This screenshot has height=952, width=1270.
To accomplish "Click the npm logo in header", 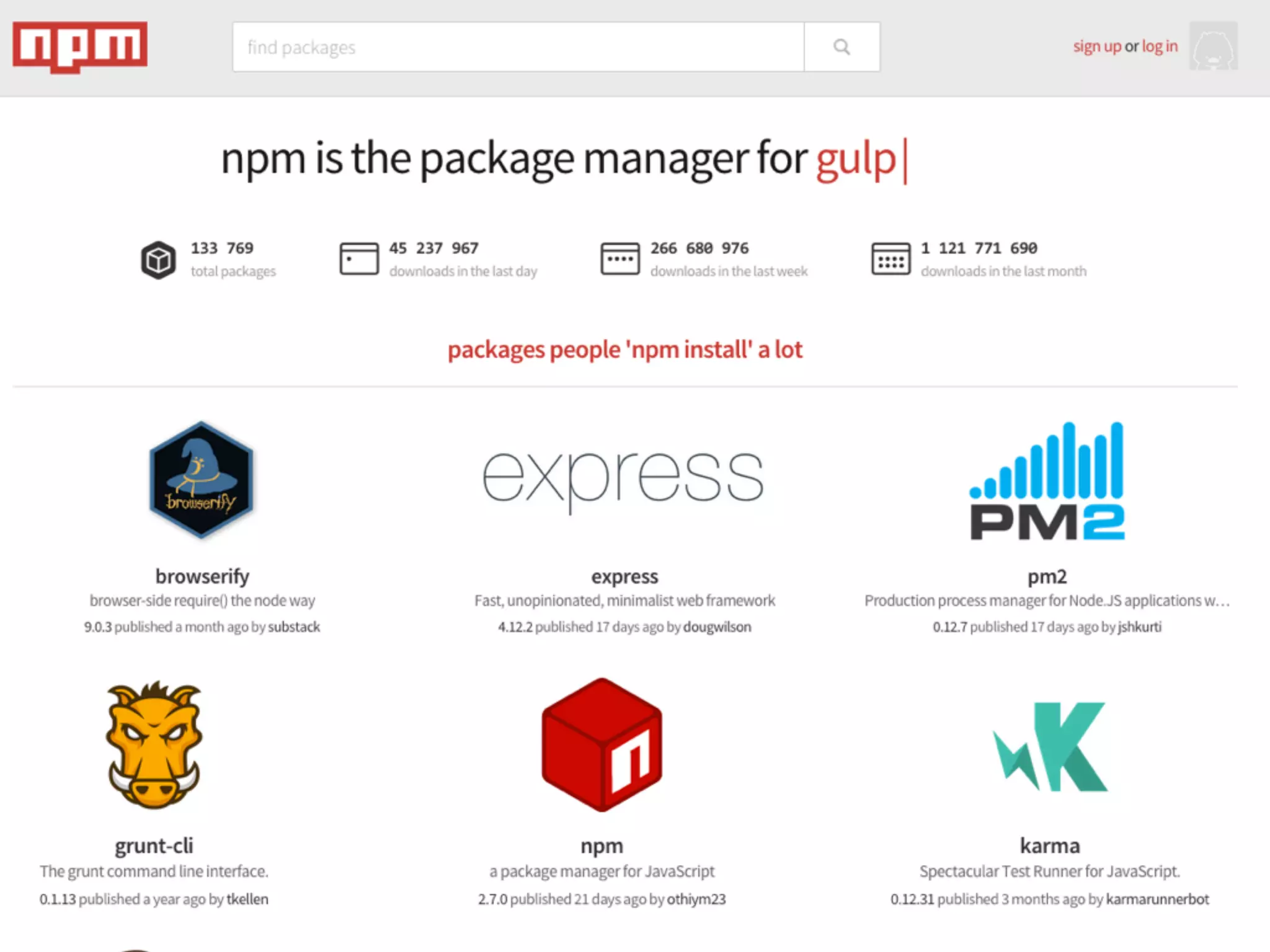I will point(80,46).
